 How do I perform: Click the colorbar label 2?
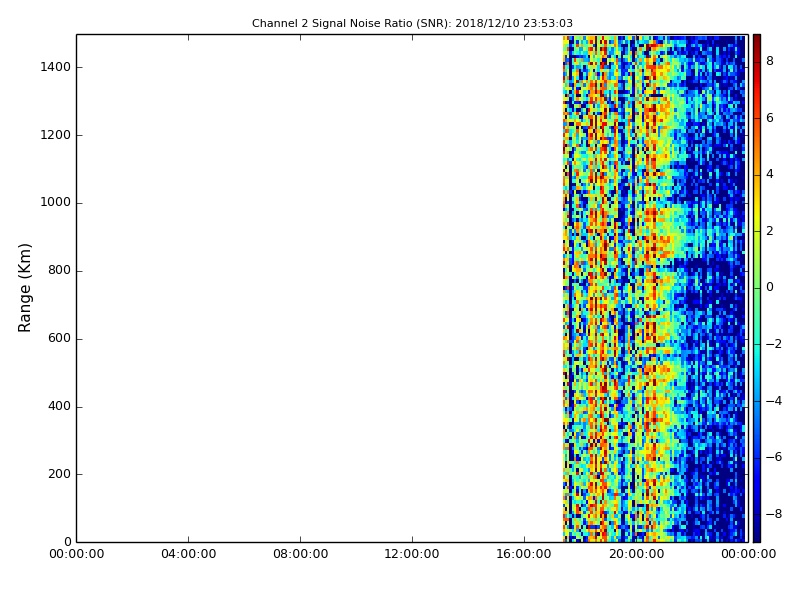click(x=770, y=231)
